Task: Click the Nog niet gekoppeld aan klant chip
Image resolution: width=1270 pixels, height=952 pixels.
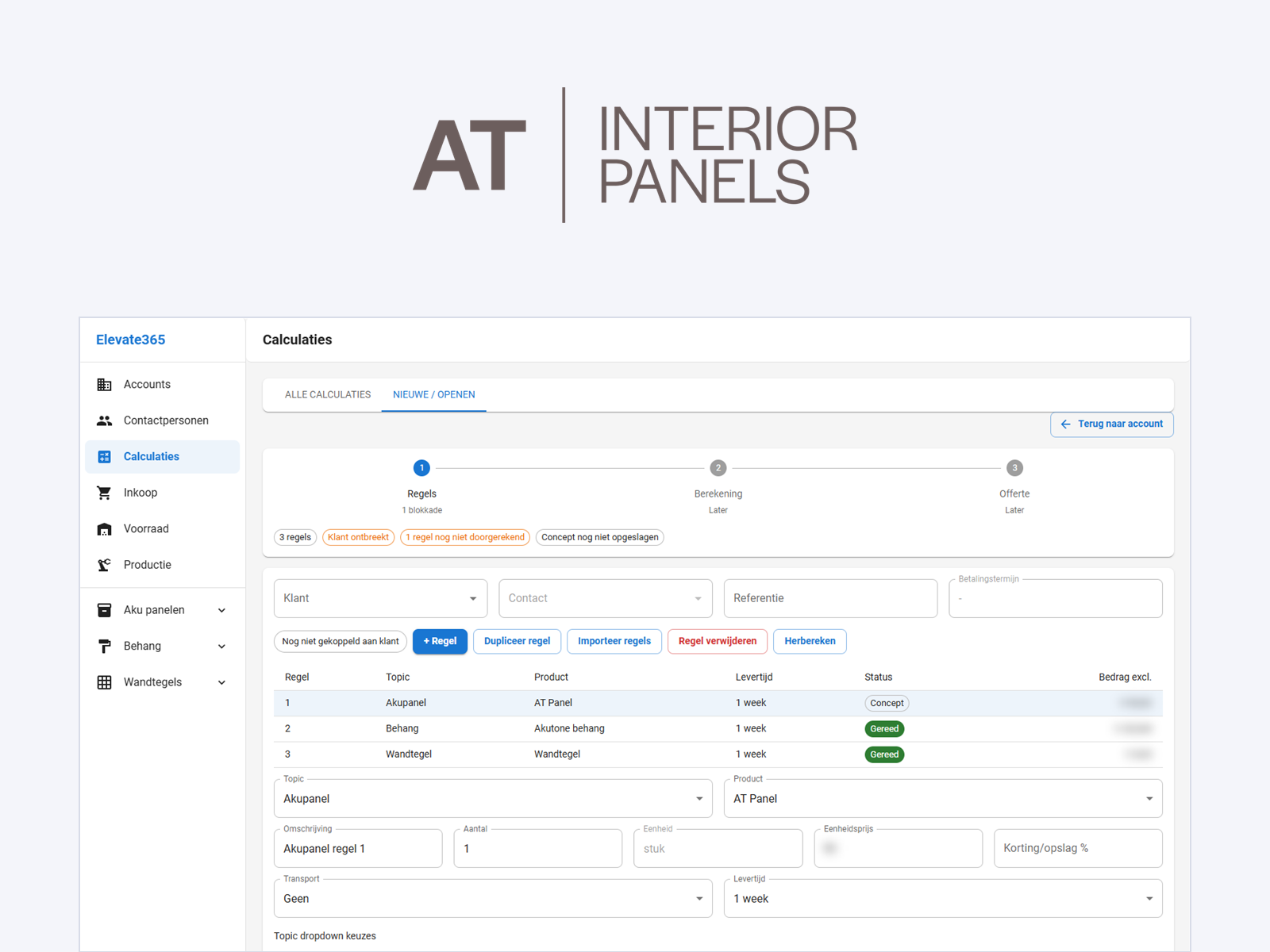Action: (341, 642)
